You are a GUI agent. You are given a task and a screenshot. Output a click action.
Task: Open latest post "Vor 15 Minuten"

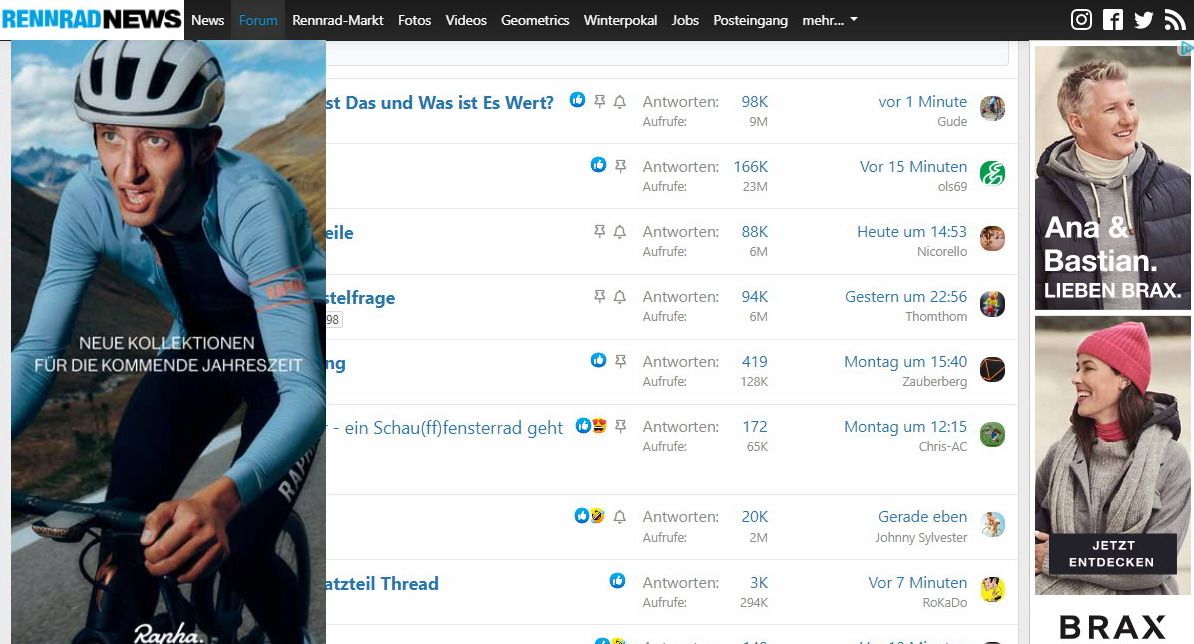(913, 167)
